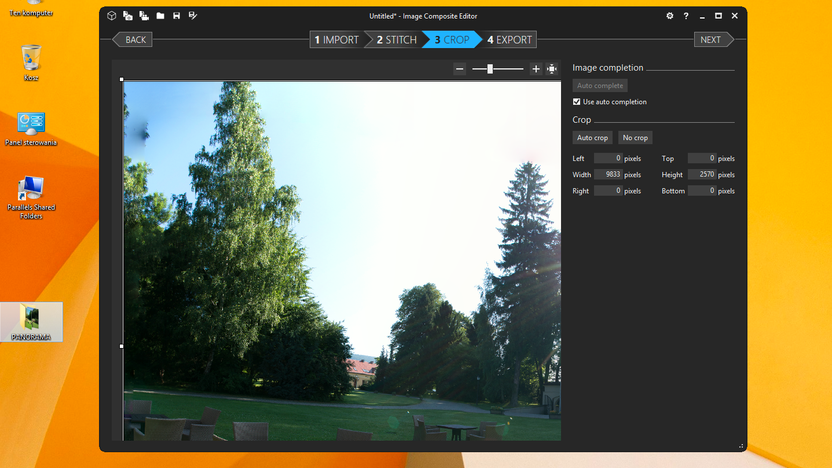Click the Image completion heading
This screenshot has width=832, height=468.
click(x=608, y=68)
